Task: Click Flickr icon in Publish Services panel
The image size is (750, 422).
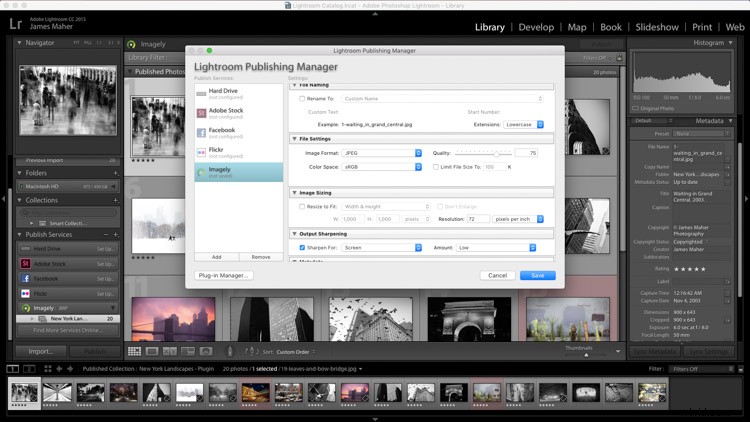Action: (25, 293)
